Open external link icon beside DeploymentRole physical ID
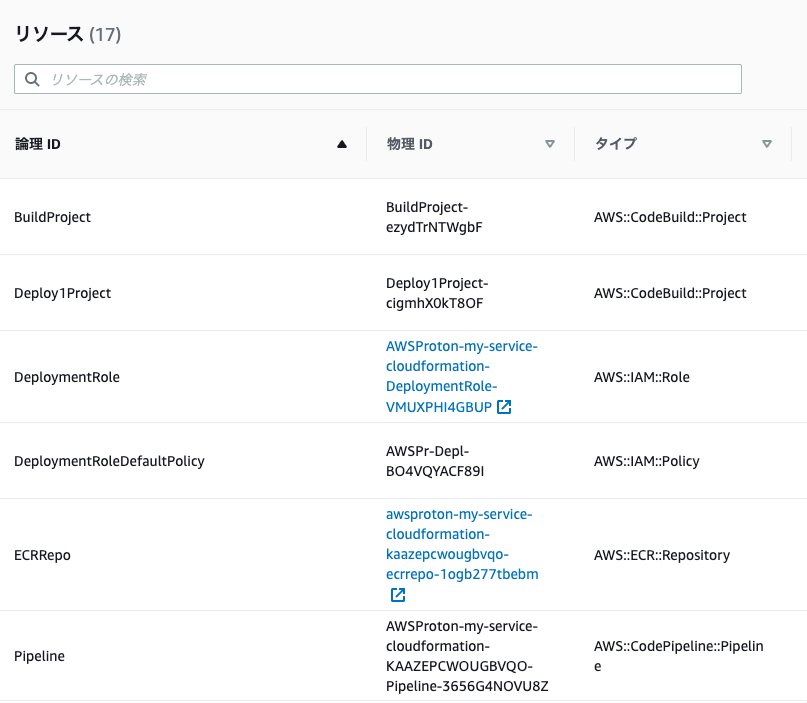The height and width of the screenshot is (703, 807). (504, 407)
